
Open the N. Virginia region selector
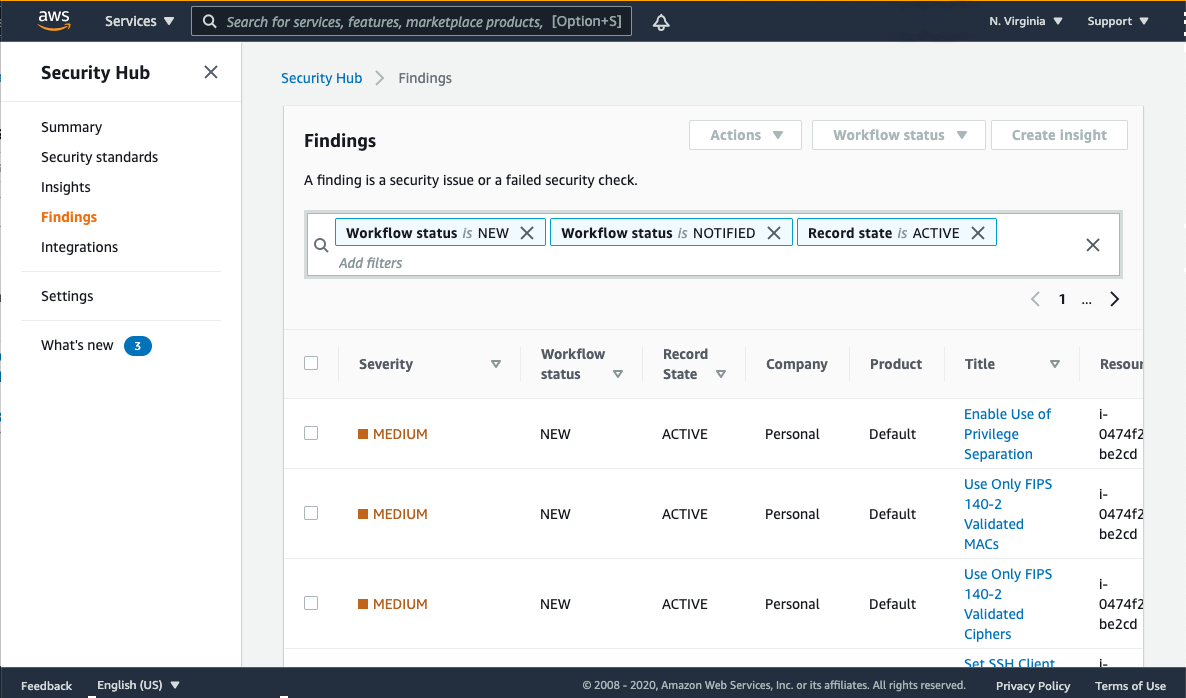[1024, 19]
